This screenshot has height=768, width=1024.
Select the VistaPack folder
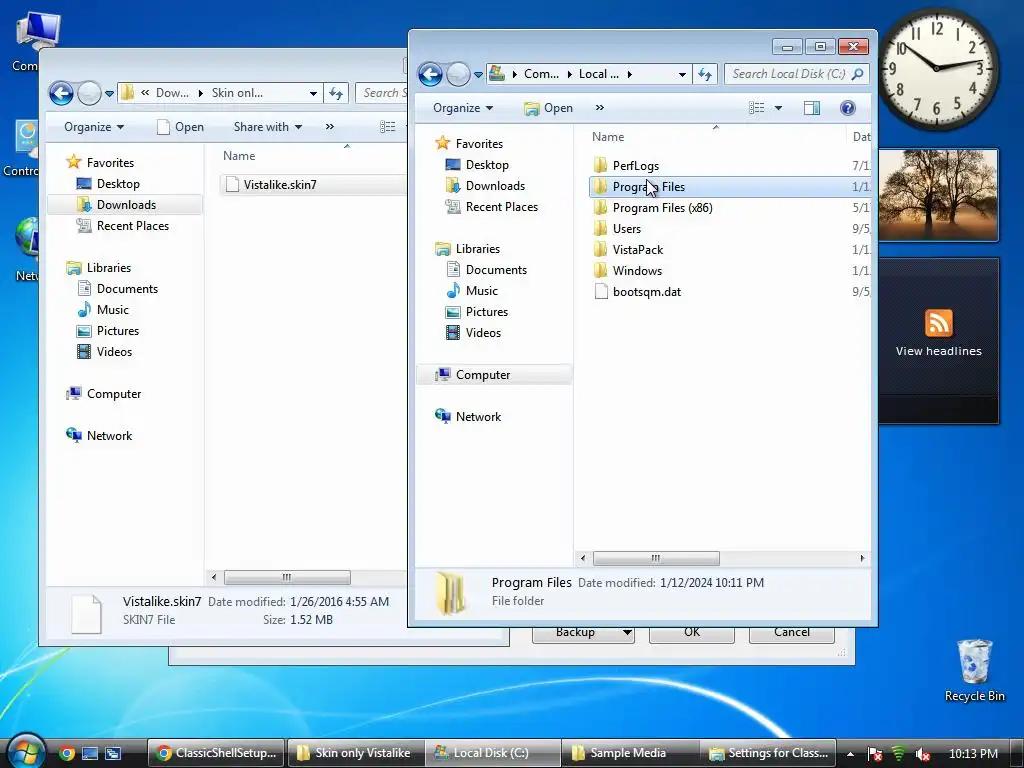point(637,249)
